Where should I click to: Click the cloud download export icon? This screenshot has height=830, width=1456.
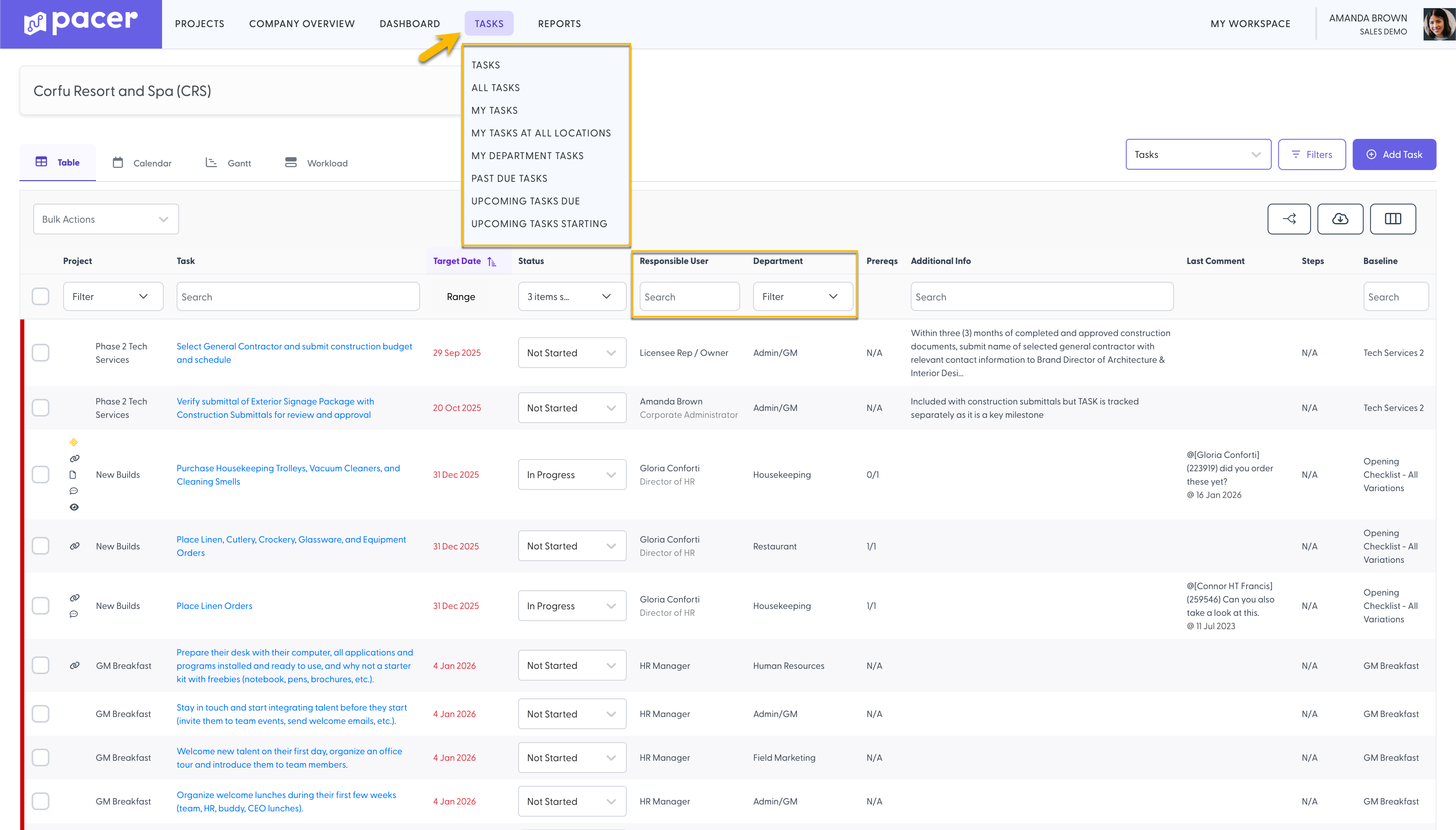coord(1340,219)
